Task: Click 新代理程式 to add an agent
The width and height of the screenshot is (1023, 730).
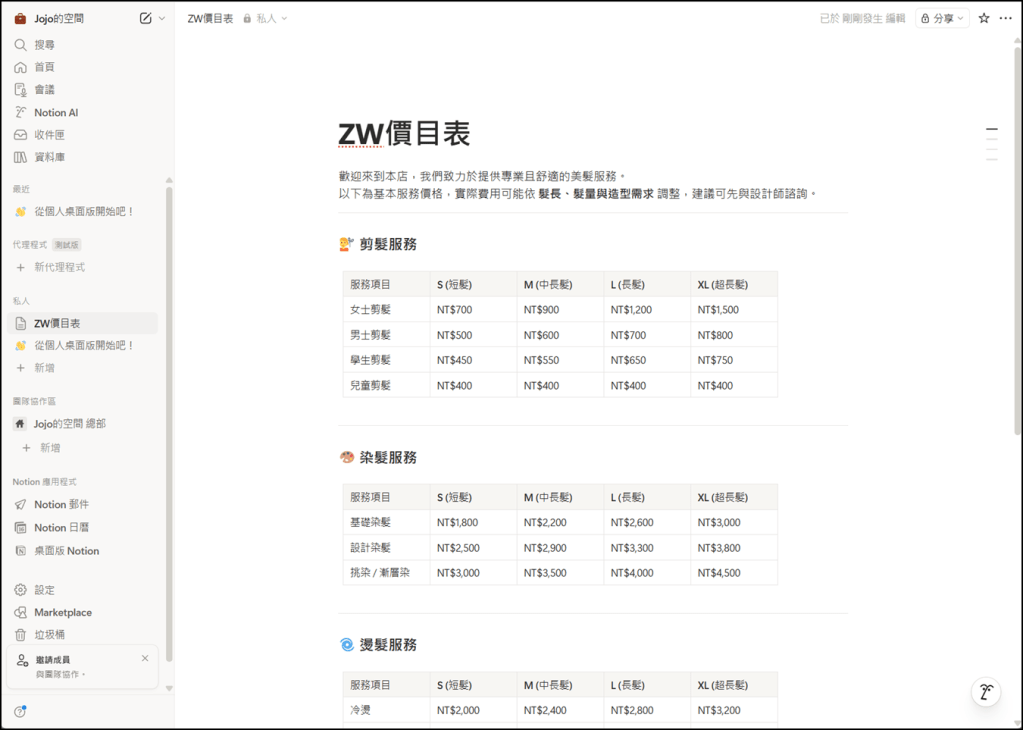Action: tap(59, 267)
